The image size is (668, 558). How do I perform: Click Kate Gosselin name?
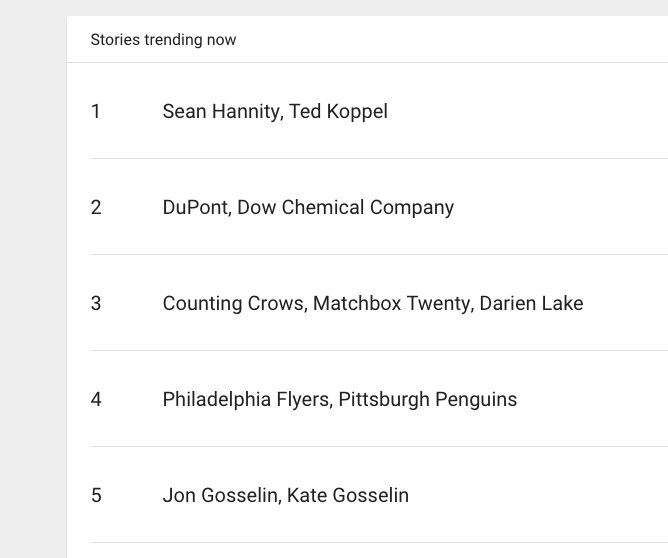pyautogui.click(x=348, y=496)
